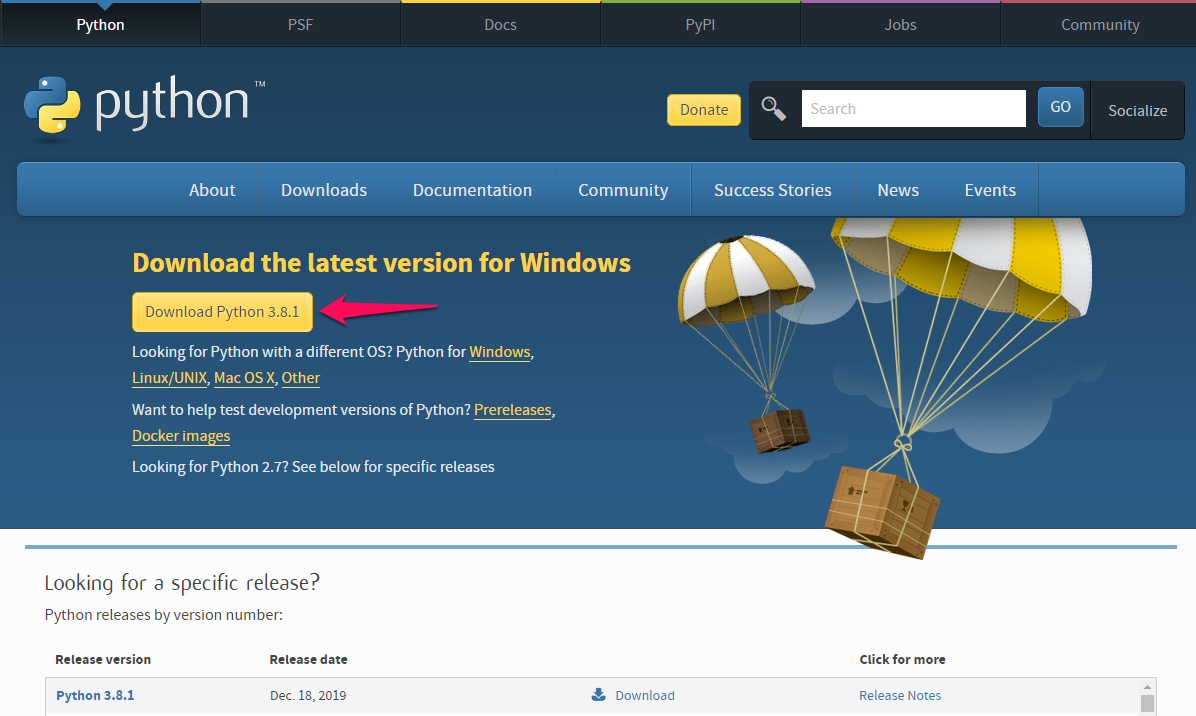The image size is (1196, 716).
Task: Switch to the PyPI tab
Action: pos(700,24)
